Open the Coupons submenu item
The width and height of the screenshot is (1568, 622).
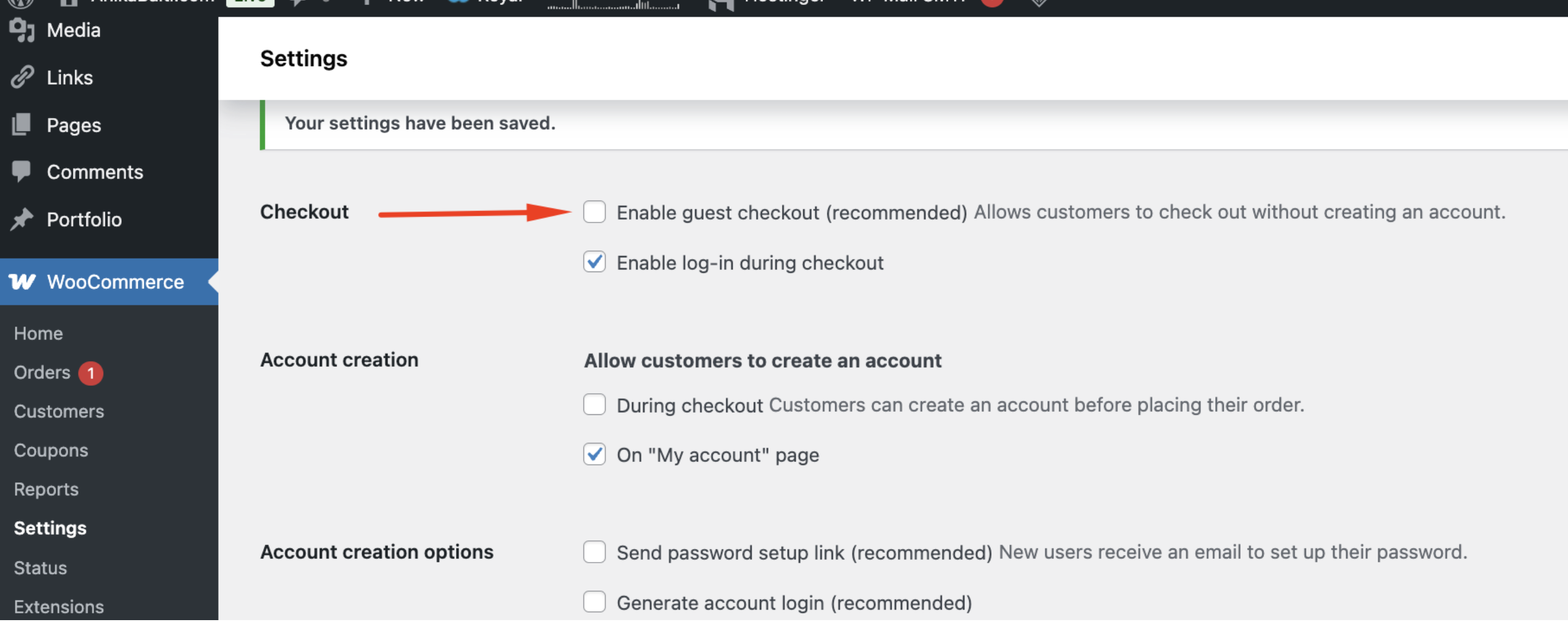51,450
